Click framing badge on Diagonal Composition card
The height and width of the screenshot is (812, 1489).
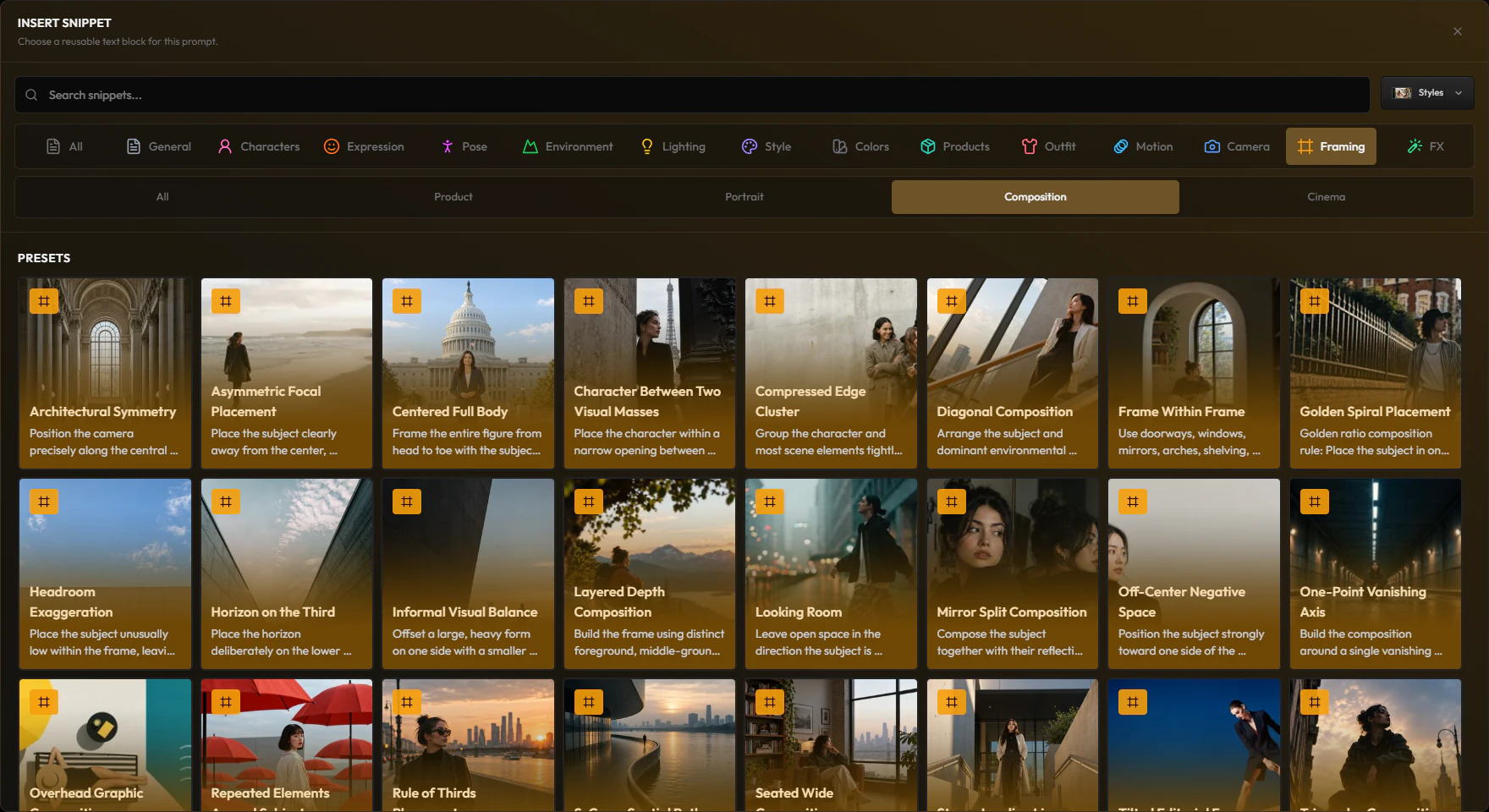click(952, 301)
